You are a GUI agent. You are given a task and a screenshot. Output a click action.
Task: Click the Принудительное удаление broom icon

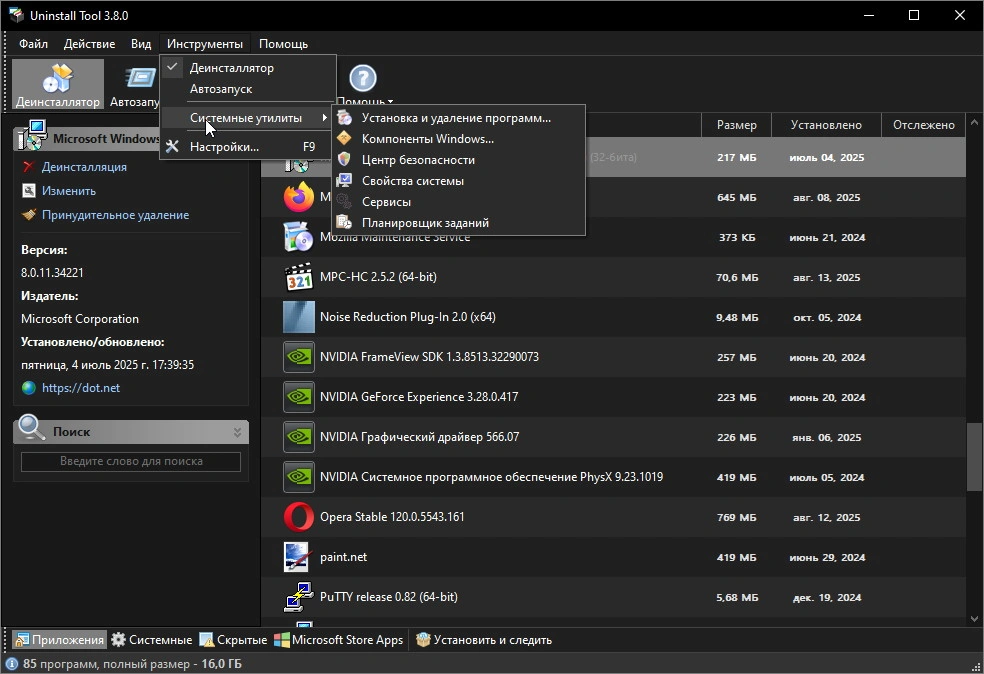(28, 215)
